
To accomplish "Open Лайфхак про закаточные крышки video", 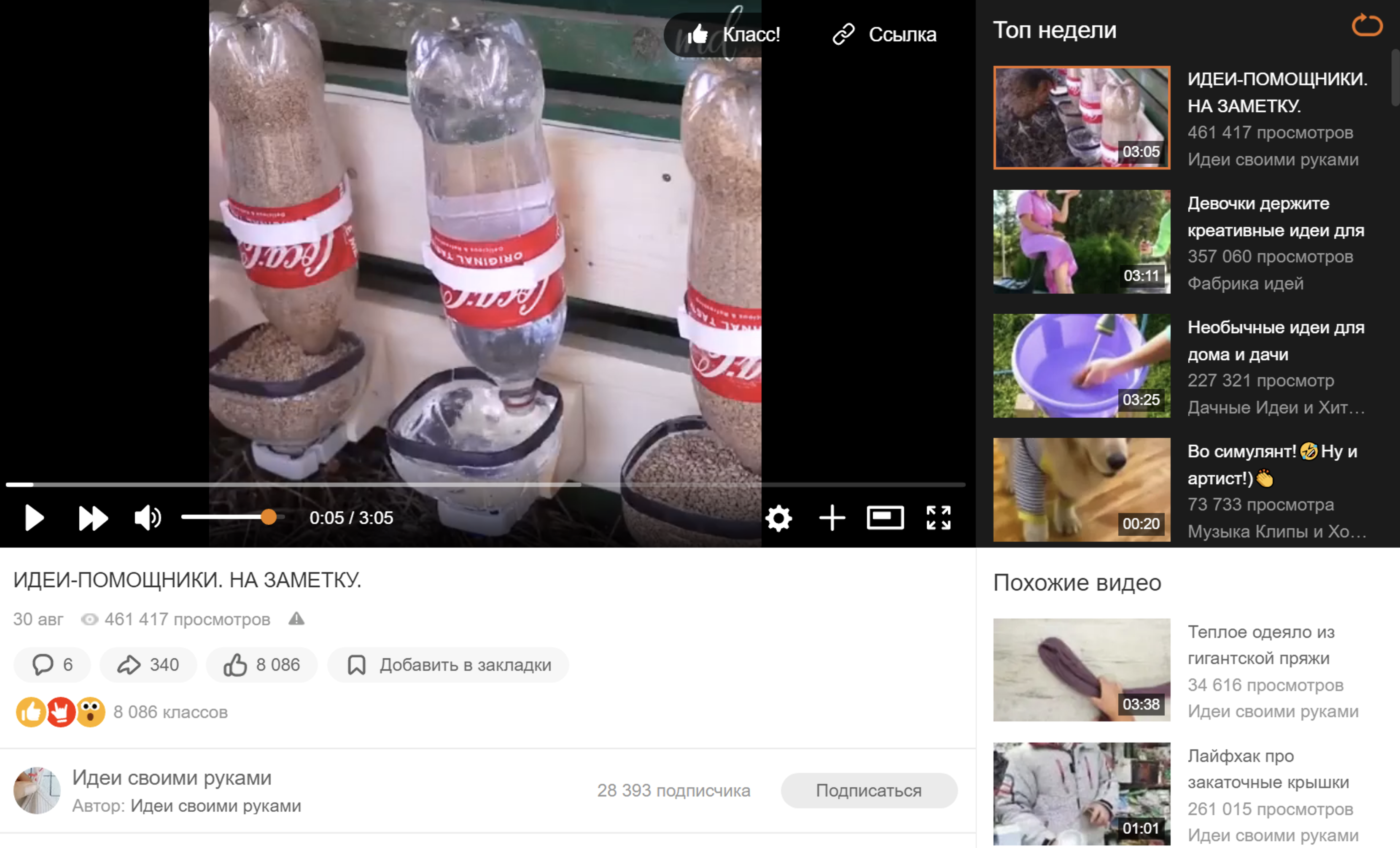I will [x=1268, y=769].
